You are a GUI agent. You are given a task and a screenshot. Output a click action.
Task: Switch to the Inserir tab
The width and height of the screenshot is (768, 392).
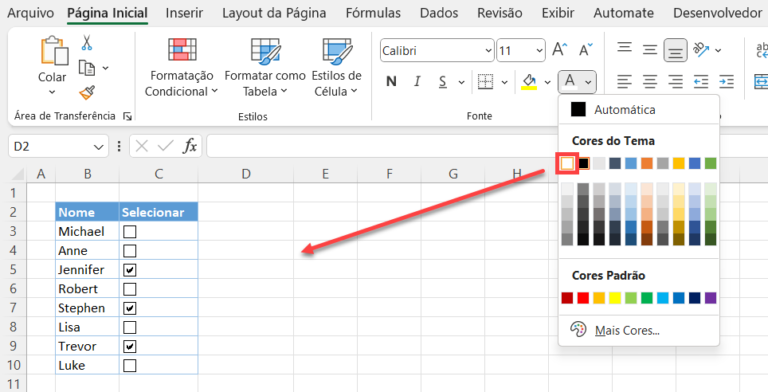click(184, 13)
